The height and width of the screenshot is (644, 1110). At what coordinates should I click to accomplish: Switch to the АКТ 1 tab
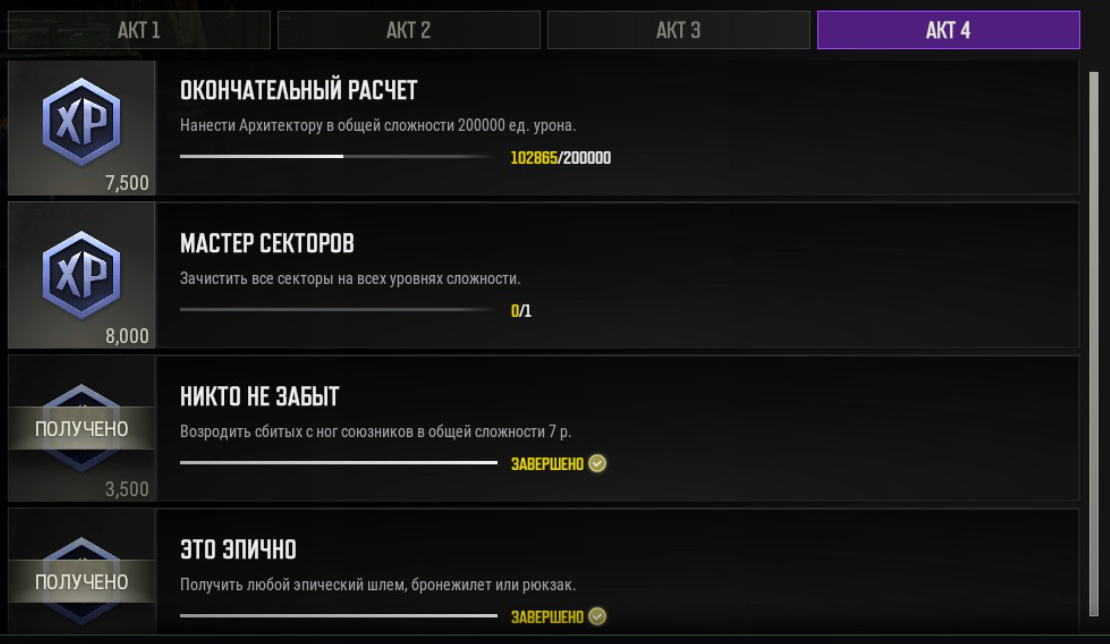tap(139, 30)
